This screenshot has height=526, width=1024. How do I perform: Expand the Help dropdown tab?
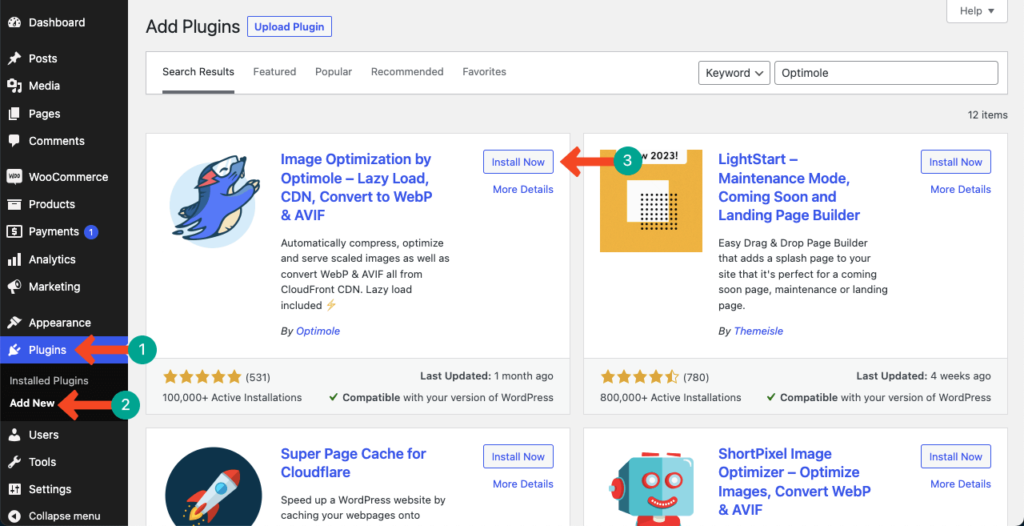(x=977, y=11)
